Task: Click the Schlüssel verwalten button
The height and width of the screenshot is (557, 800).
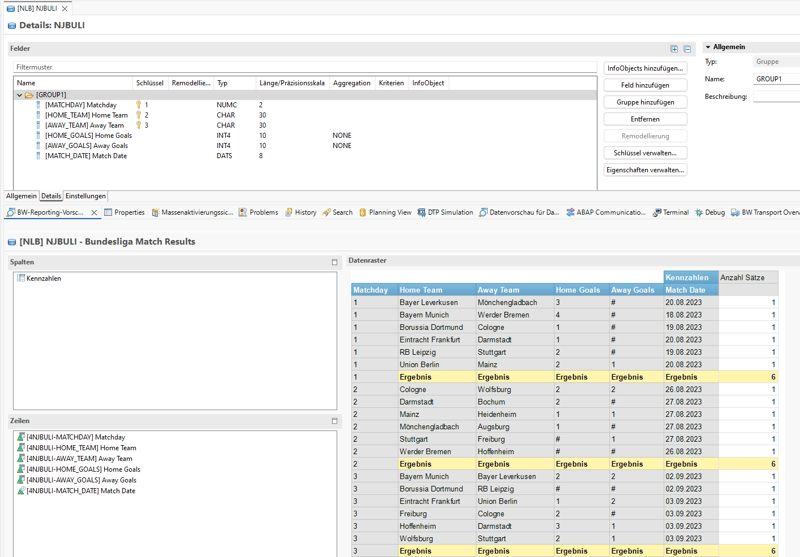Action: 645,153
